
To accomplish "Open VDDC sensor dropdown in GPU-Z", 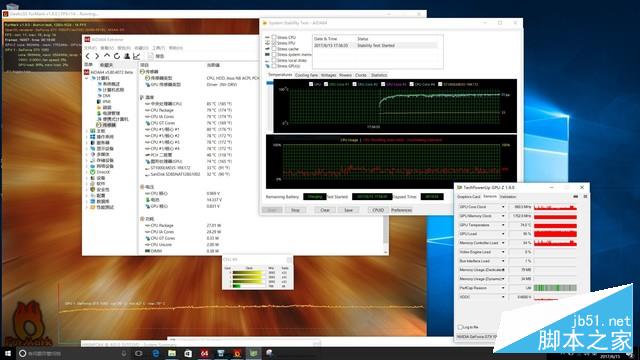I will (x=503, y=297).
